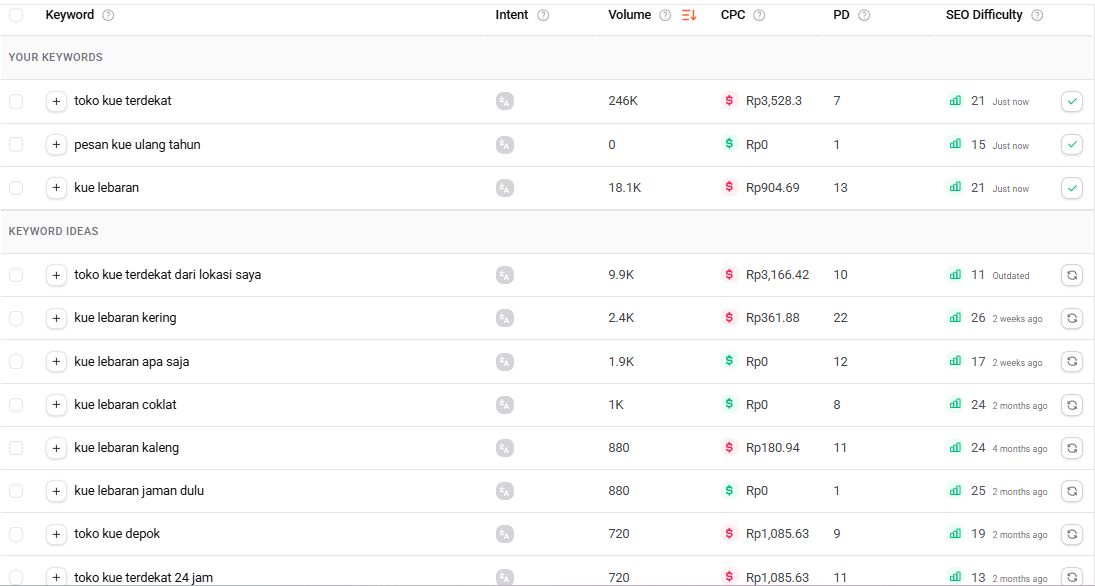Screen dimensions: 1095x586
Task: Refresh SEO difficulty for toko kue terdekat dari lokasi saya
Action: 1072,275
